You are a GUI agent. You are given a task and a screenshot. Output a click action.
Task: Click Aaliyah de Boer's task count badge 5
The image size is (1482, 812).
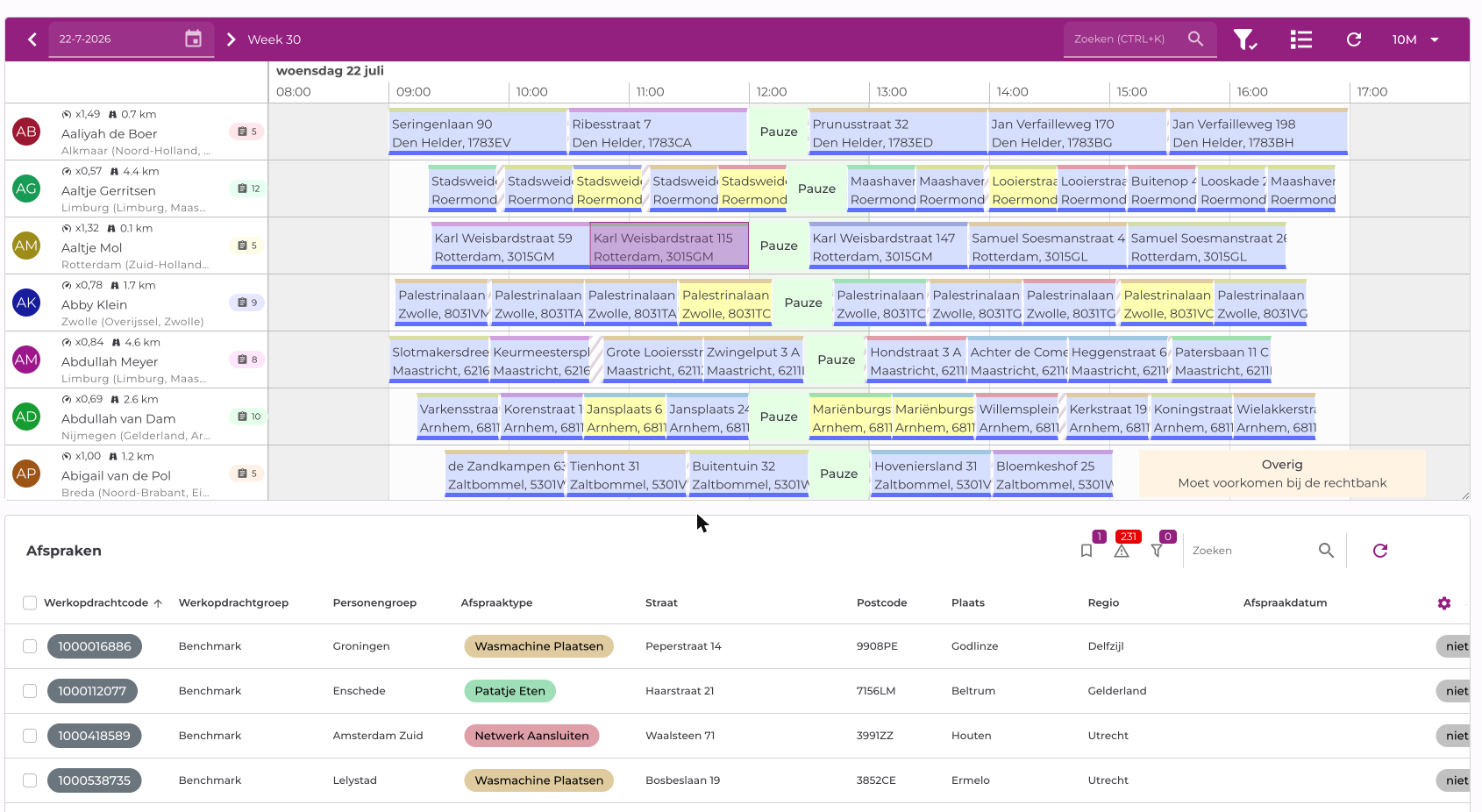(x=246, y=131)
